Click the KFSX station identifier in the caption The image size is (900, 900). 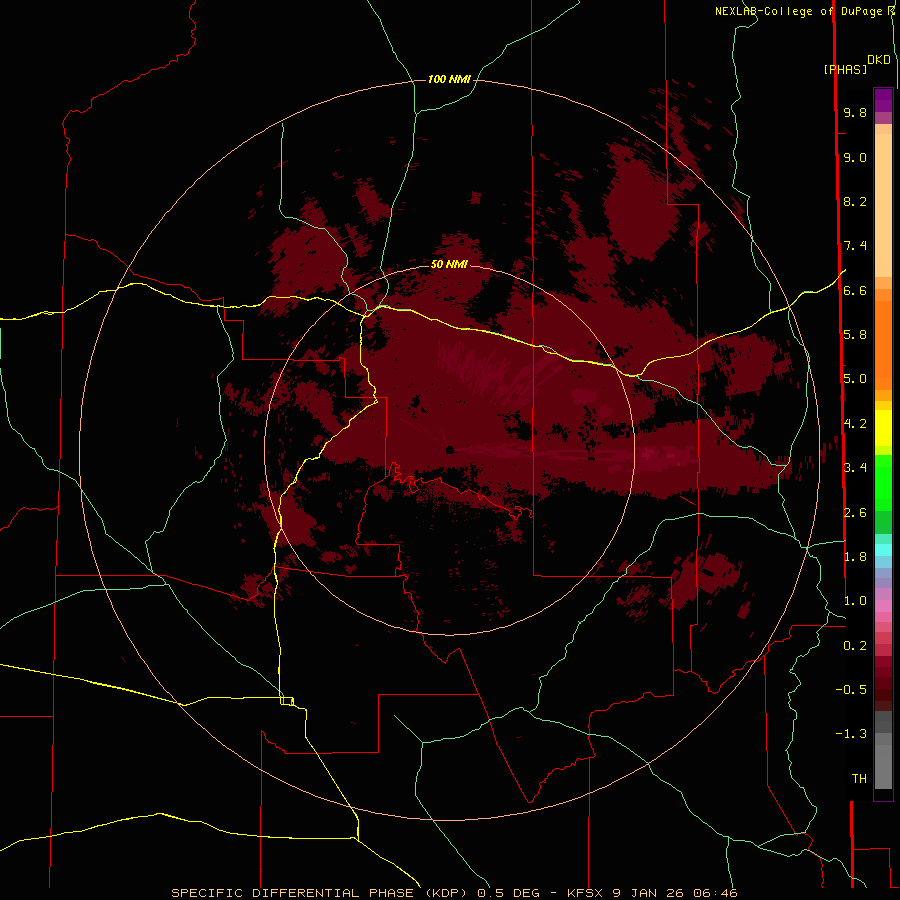click(x=585, y=893)
